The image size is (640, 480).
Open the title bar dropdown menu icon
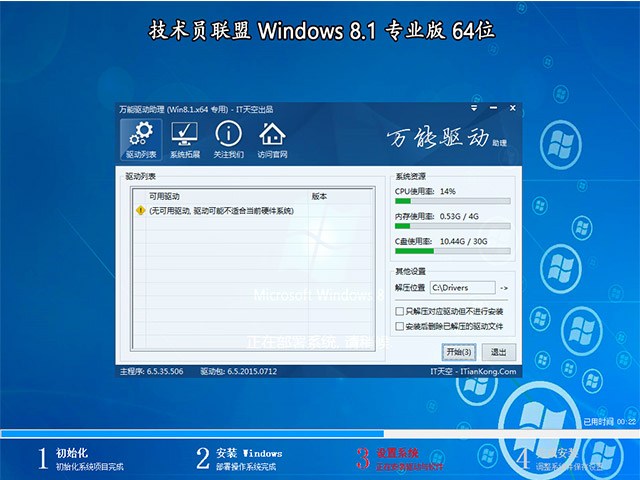474,108
